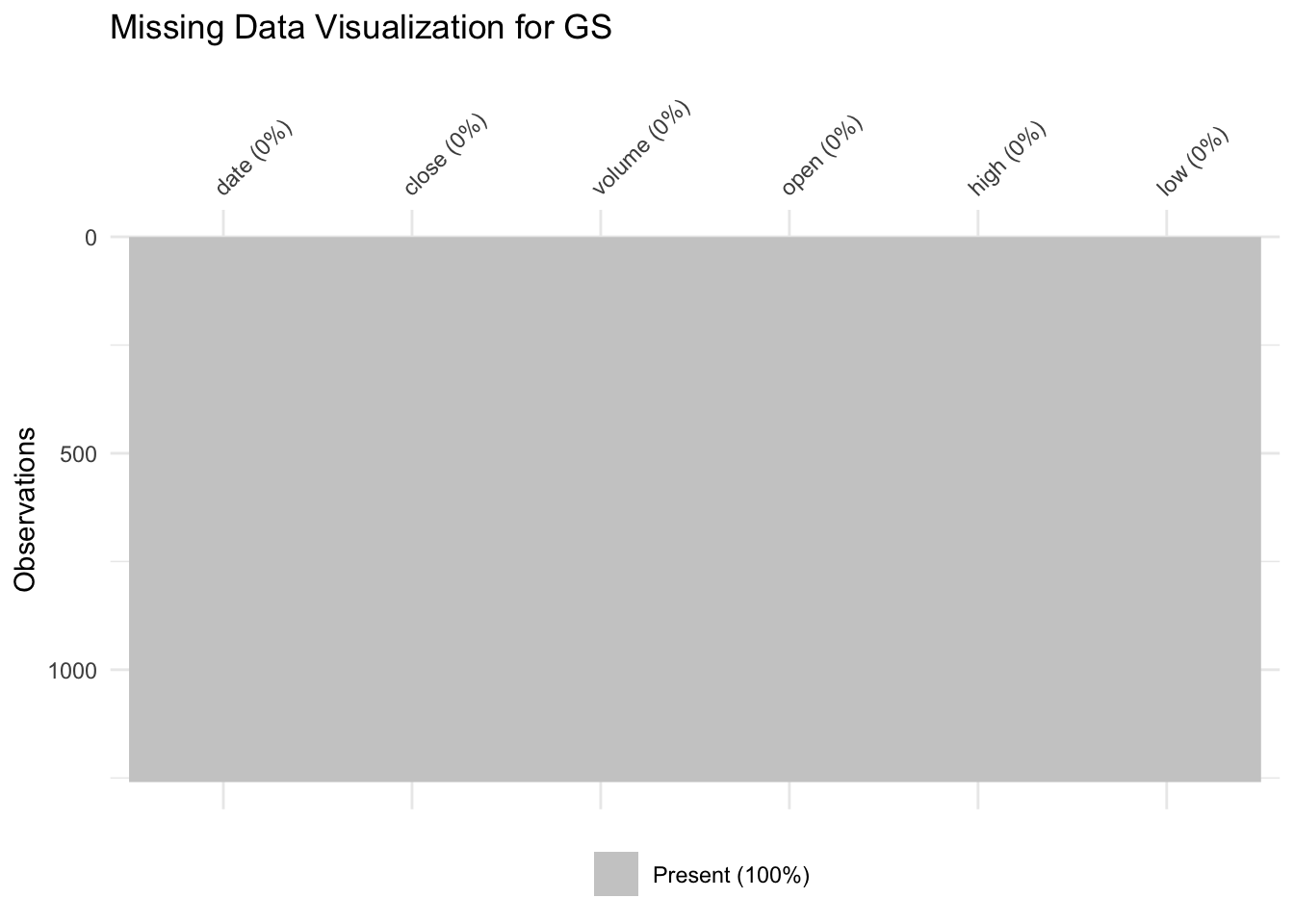Click the gray data area of the plot

pyautogui.click(x=694, y=509)
